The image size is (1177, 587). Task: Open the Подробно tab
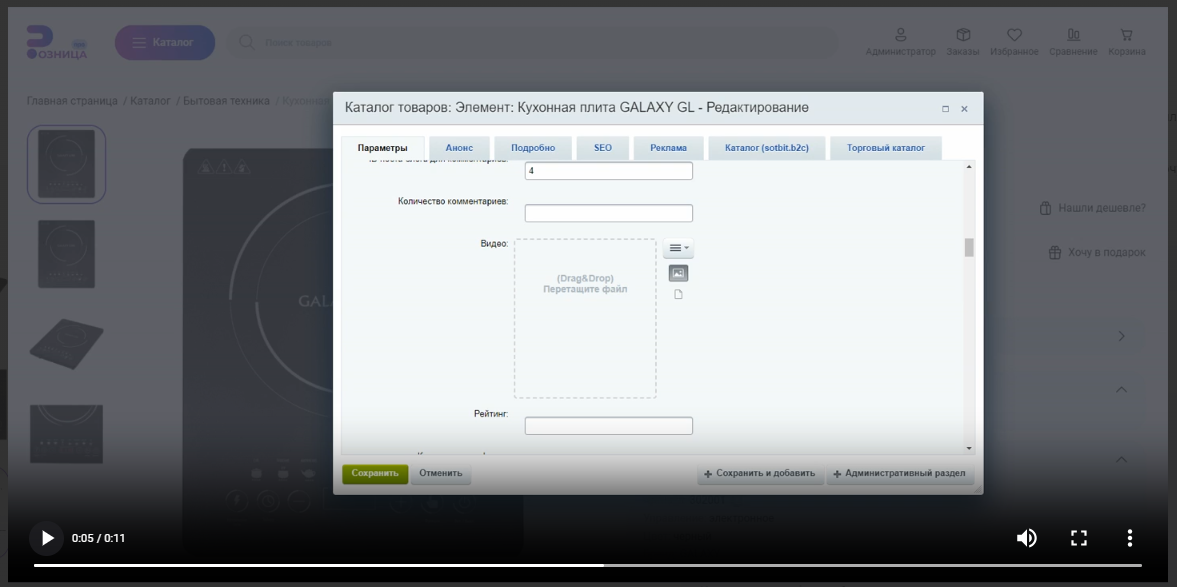point(533,148)
